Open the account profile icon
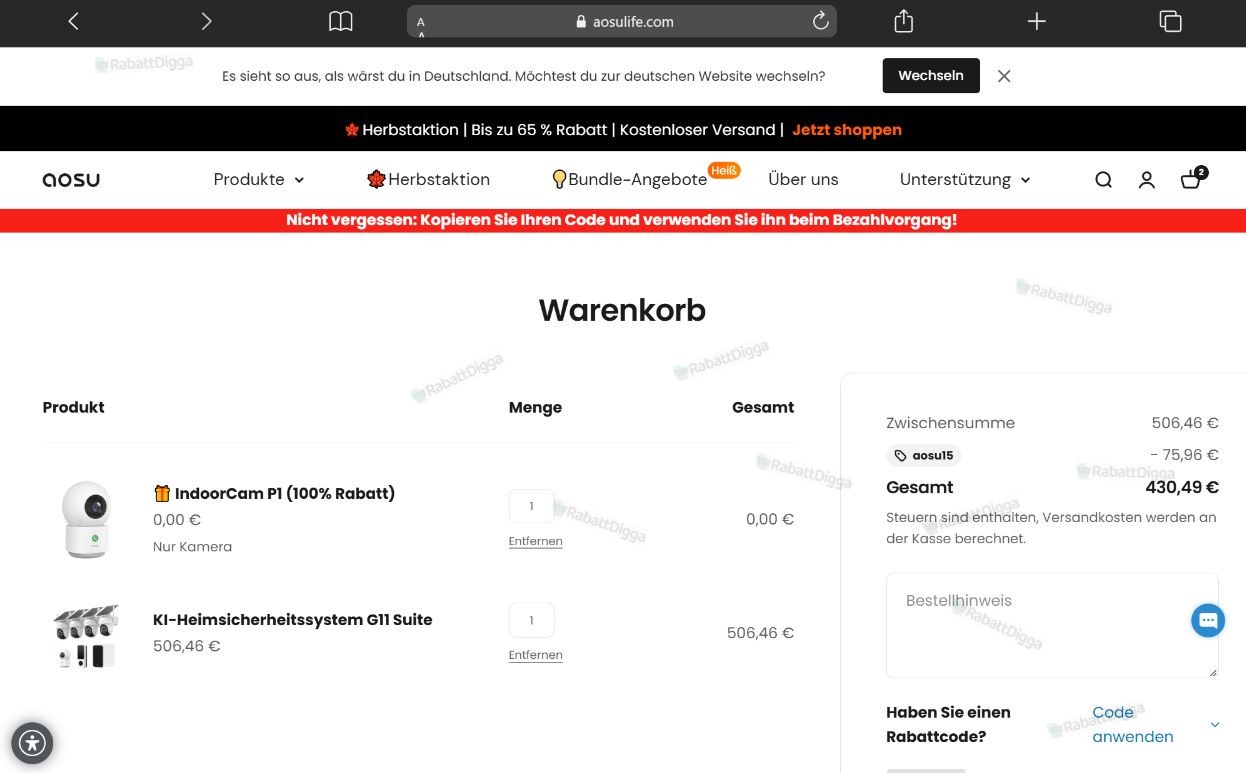This screenshot has width=1246, height=773. pos(1147,180)
